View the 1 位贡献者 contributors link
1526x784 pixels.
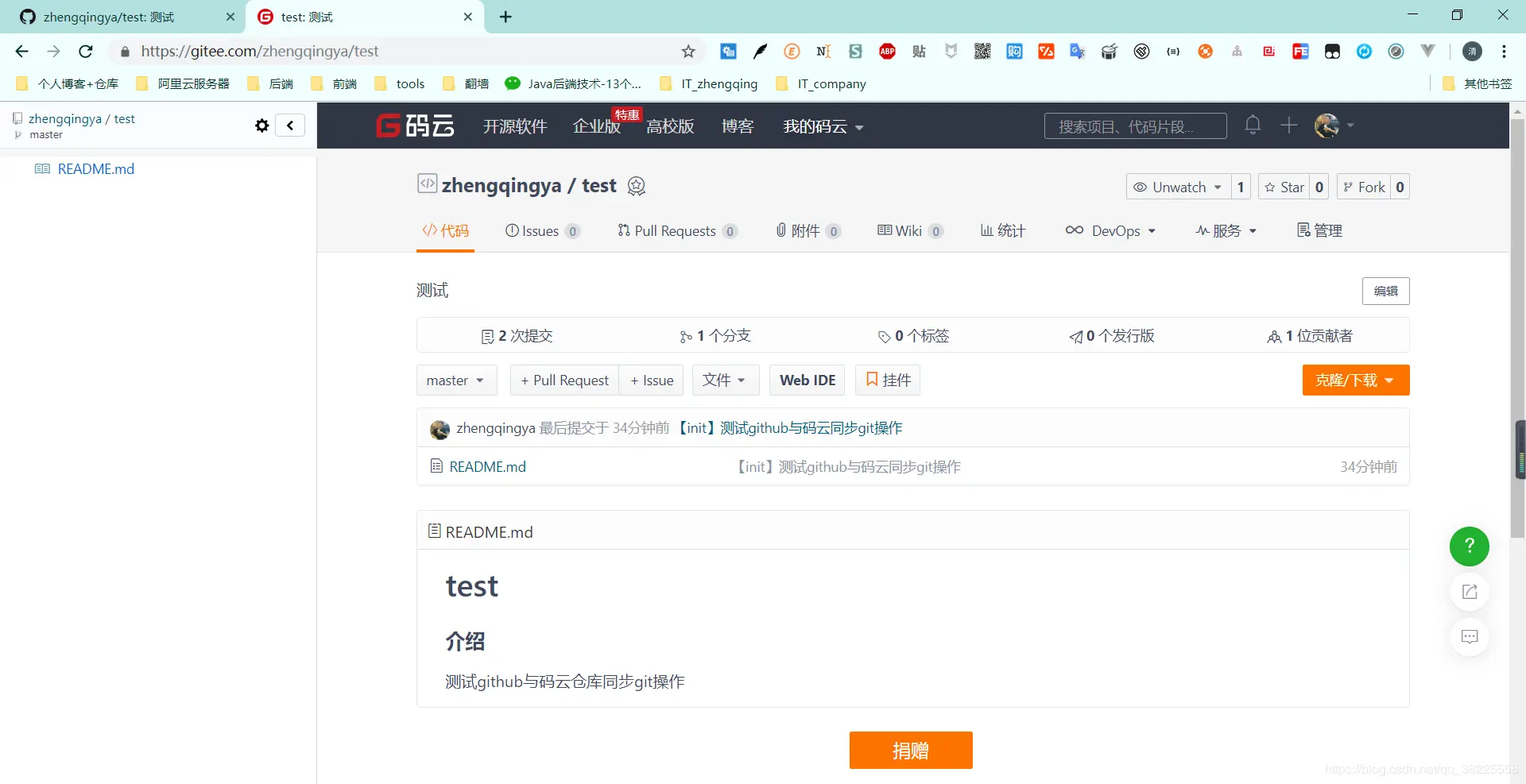pos(1310,336)
